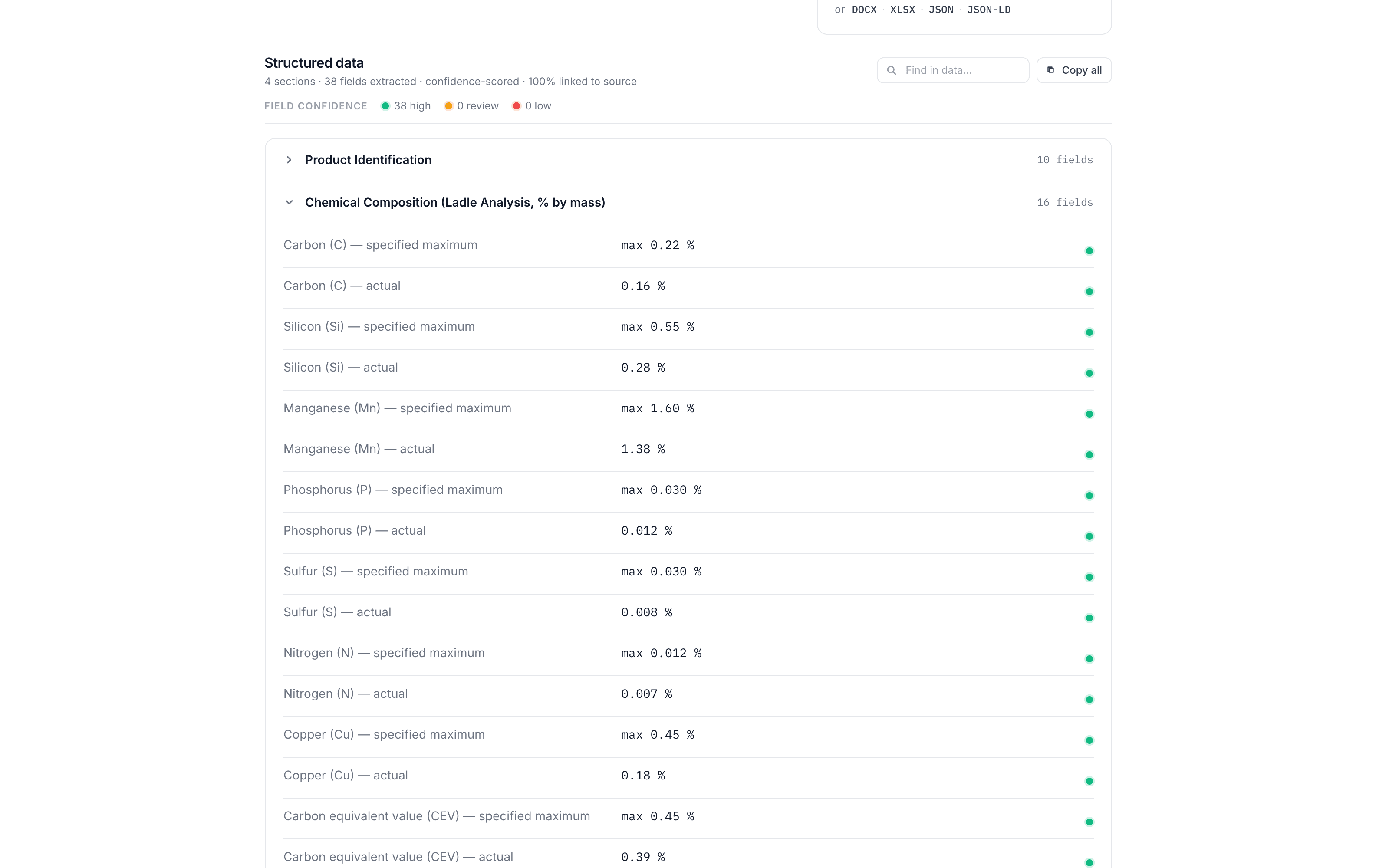The image size is (1389, 868).
Task: Click the copy icon on Copy all button
Action: coord(1050,70)
